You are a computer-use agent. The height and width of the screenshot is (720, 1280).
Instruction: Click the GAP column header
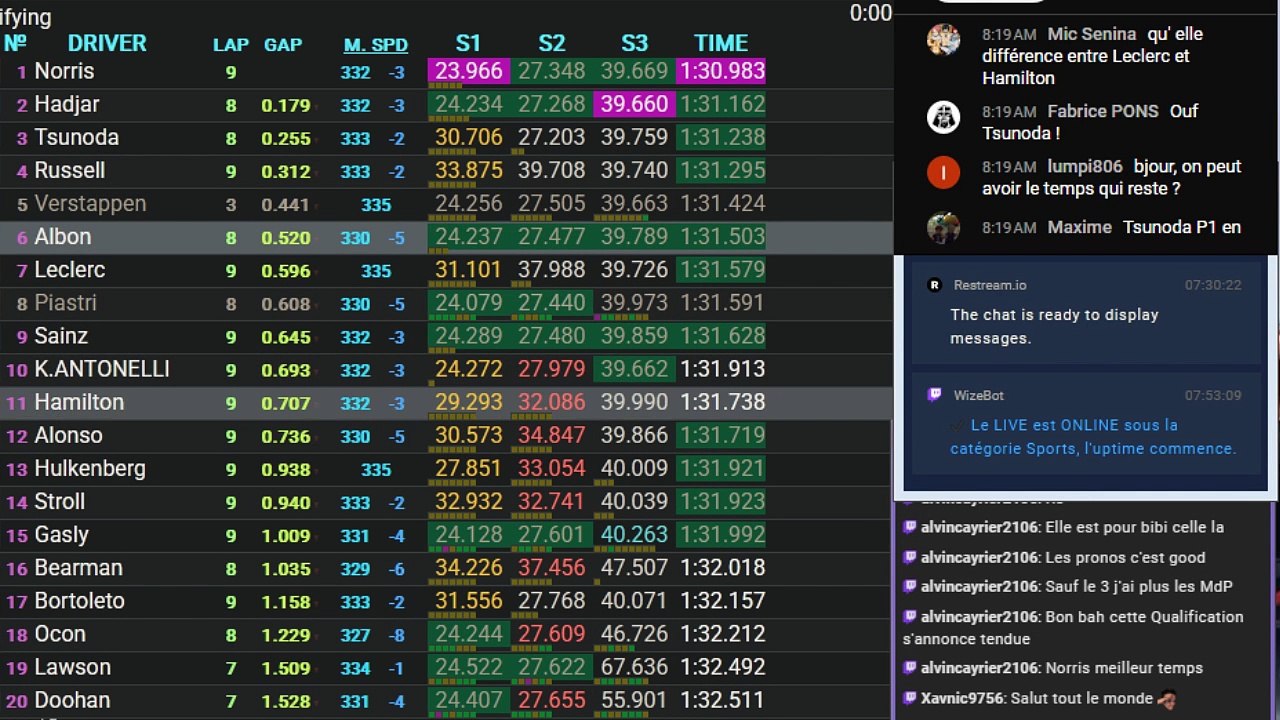pos(283,45)
